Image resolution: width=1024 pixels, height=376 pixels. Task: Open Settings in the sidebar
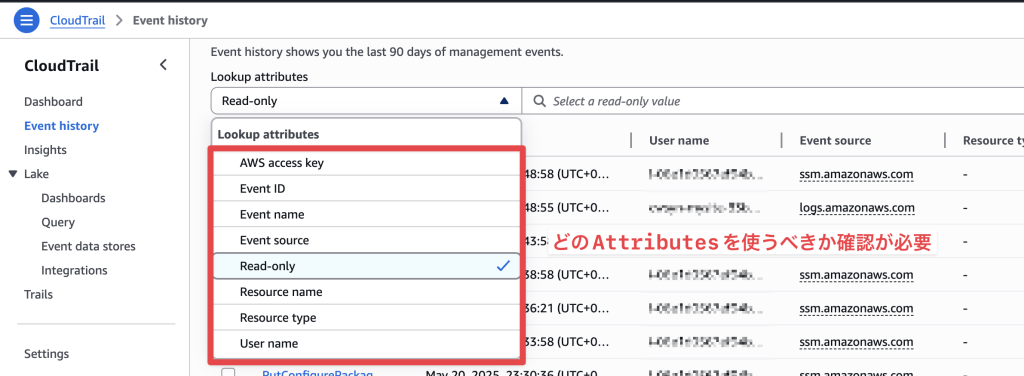46,354
